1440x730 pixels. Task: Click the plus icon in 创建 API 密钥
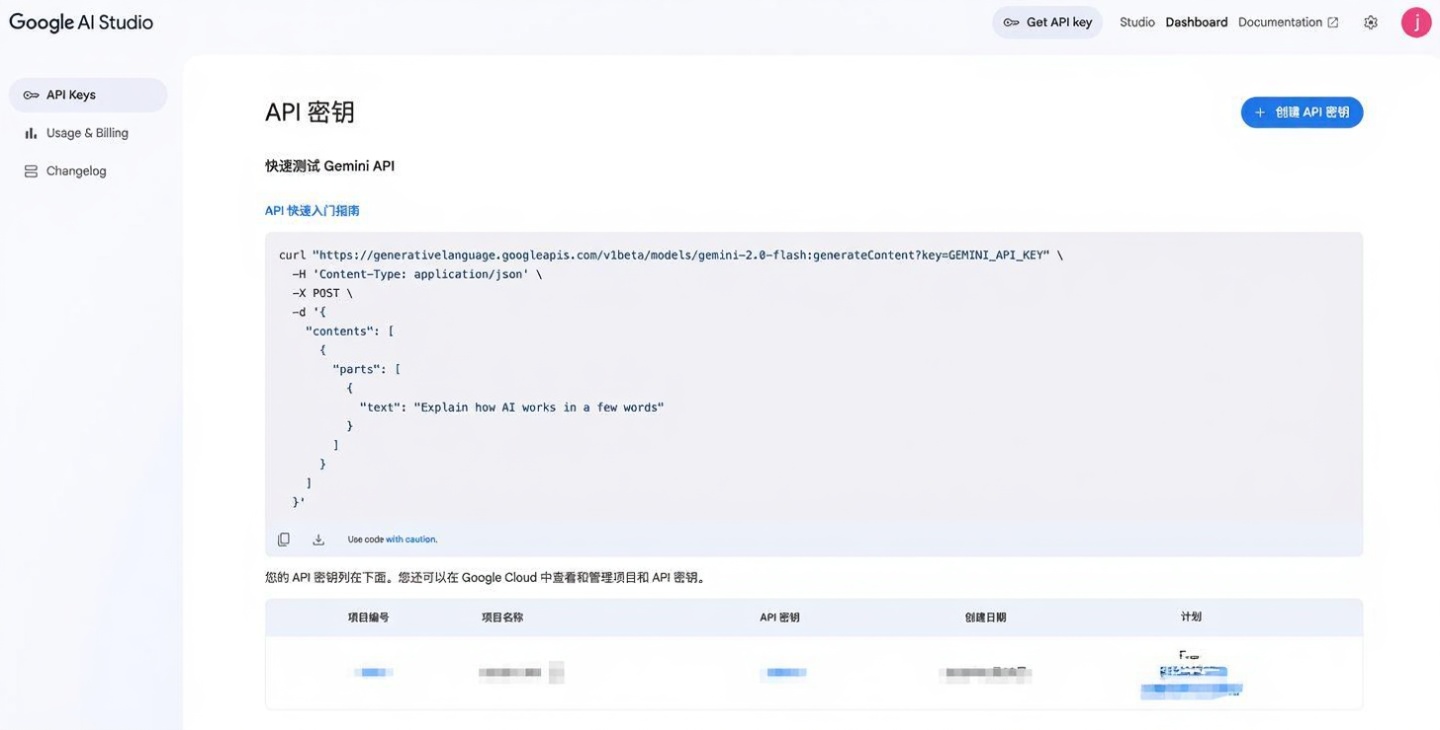[x=1260, y=112]
